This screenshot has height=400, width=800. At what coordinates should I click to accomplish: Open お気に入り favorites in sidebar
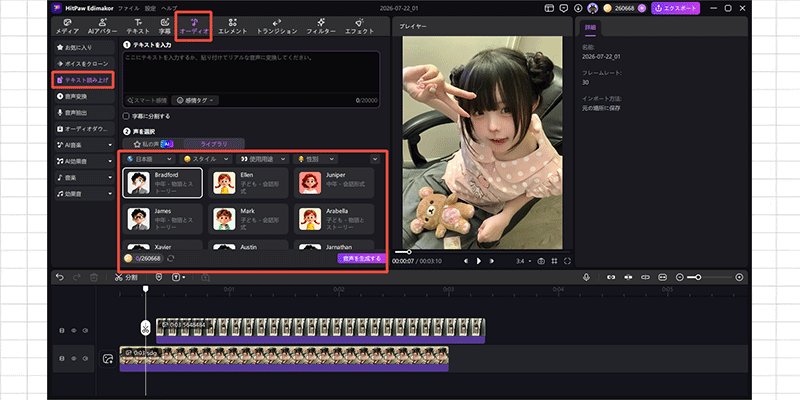pyautogui.click(x=84, y=47)
